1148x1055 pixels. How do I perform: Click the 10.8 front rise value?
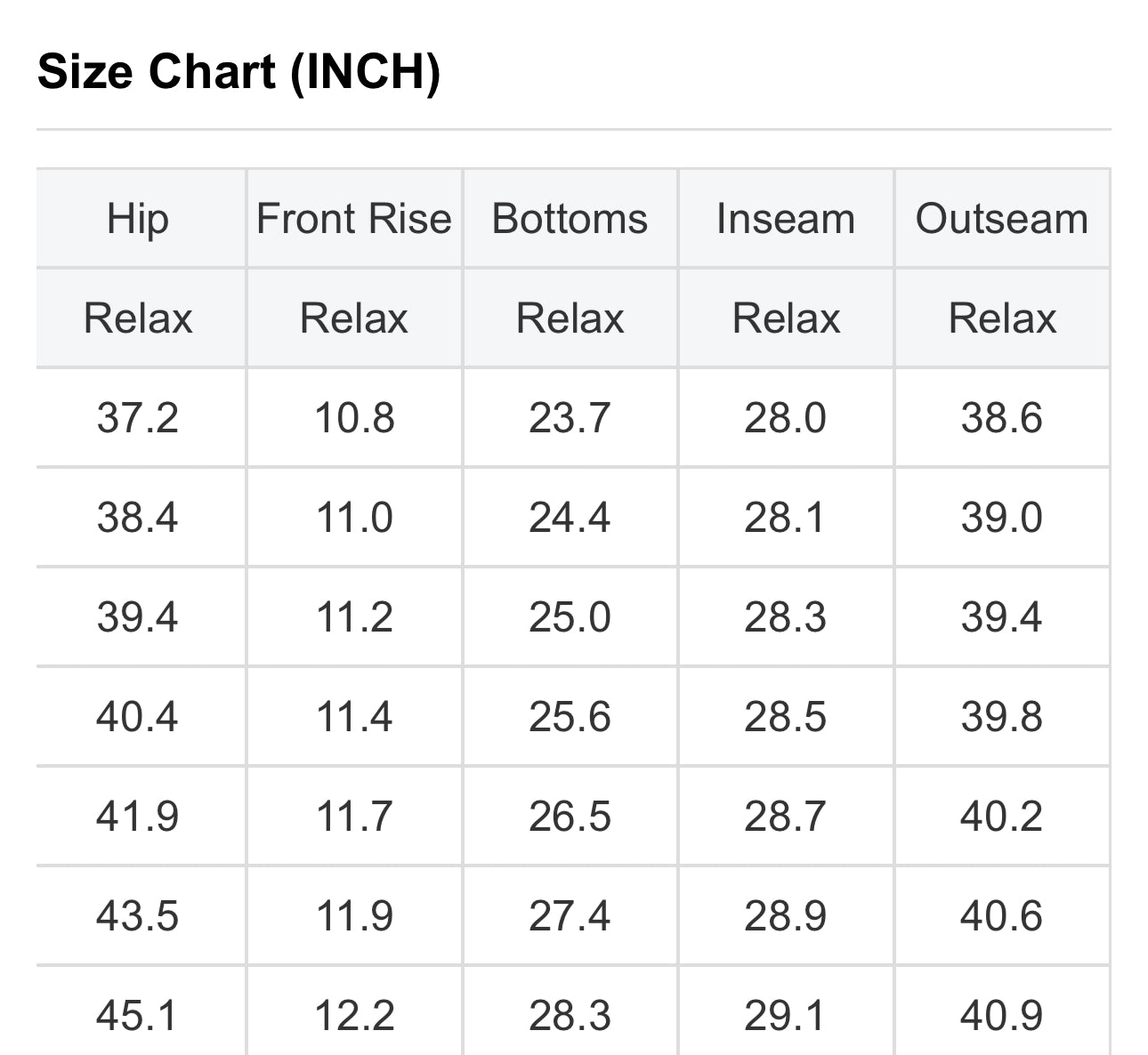pos(354,418)
